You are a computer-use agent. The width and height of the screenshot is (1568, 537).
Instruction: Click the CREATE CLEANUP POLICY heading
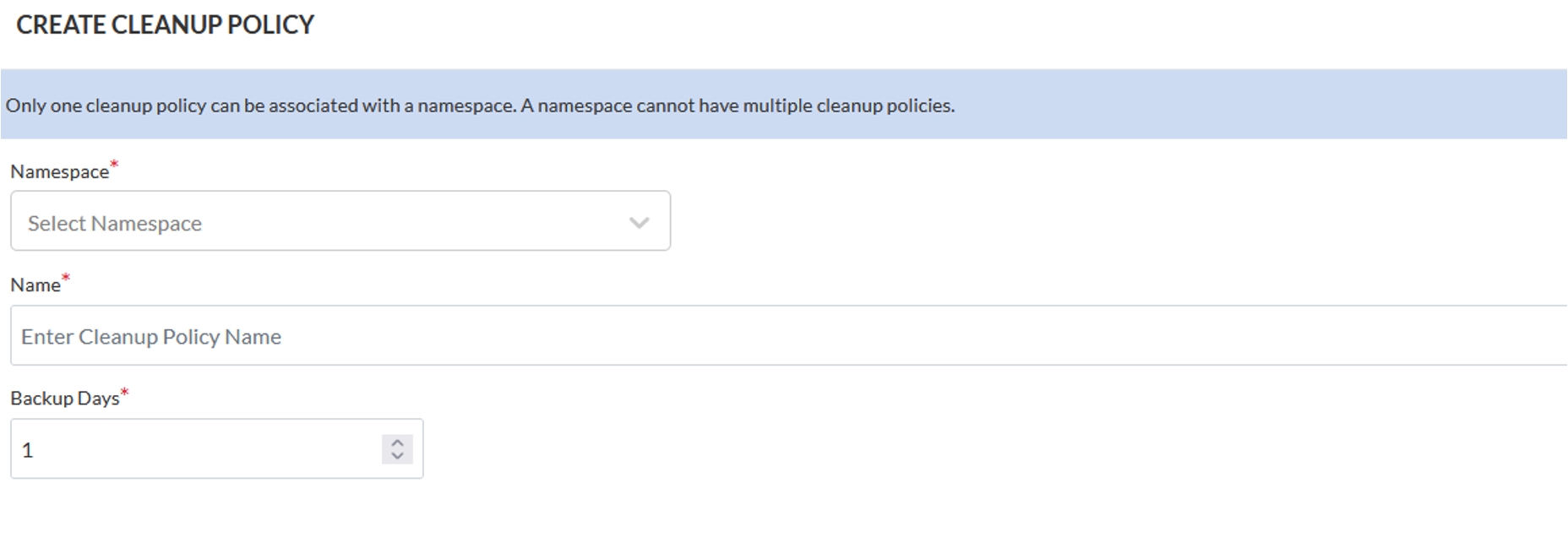coord(165,25)
